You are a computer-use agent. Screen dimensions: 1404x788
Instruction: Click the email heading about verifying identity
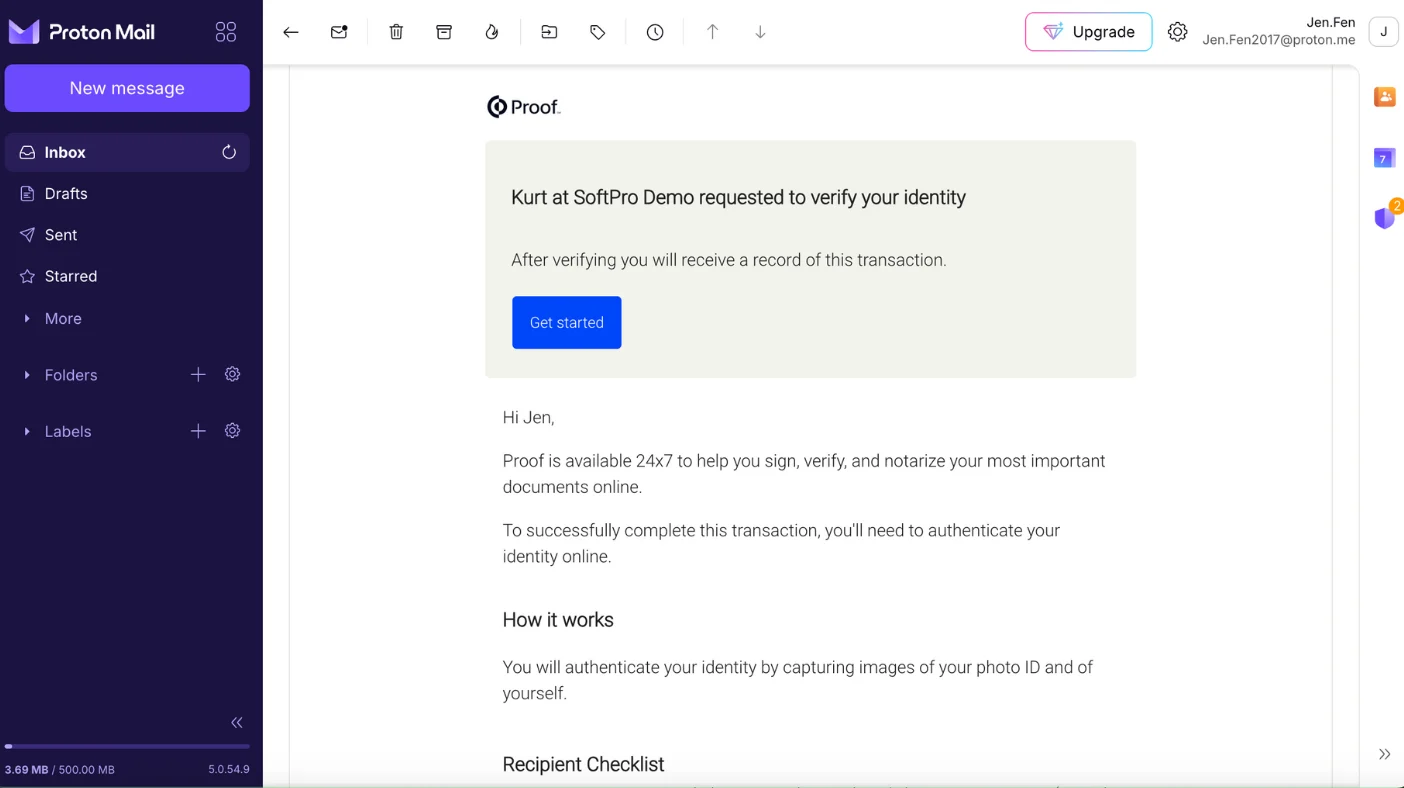click(738, 197)
